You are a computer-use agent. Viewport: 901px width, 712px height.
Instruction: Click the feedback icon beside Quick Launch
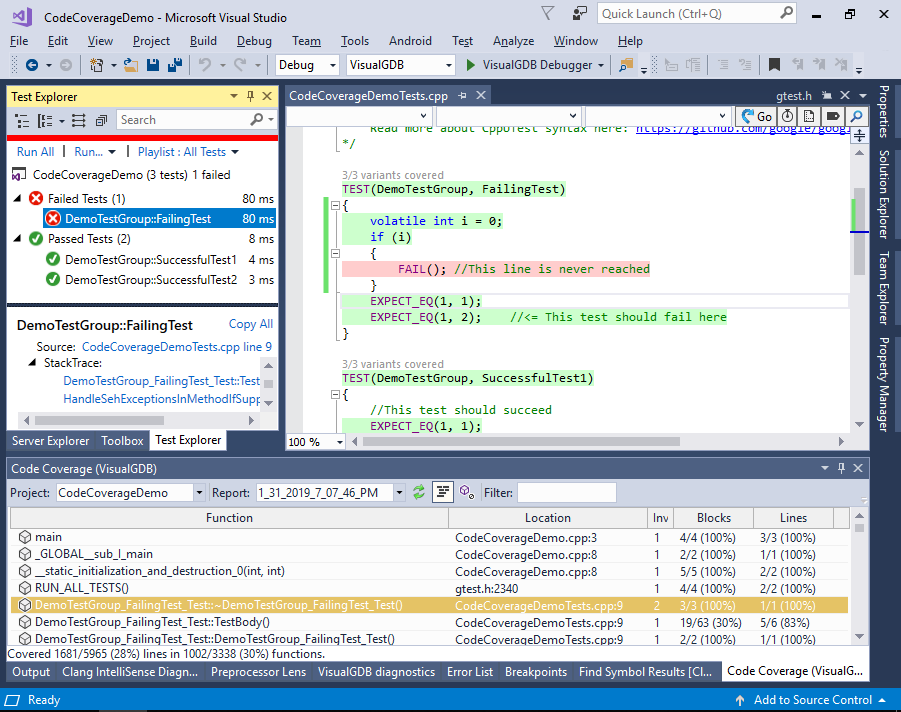tap(580, 13)
